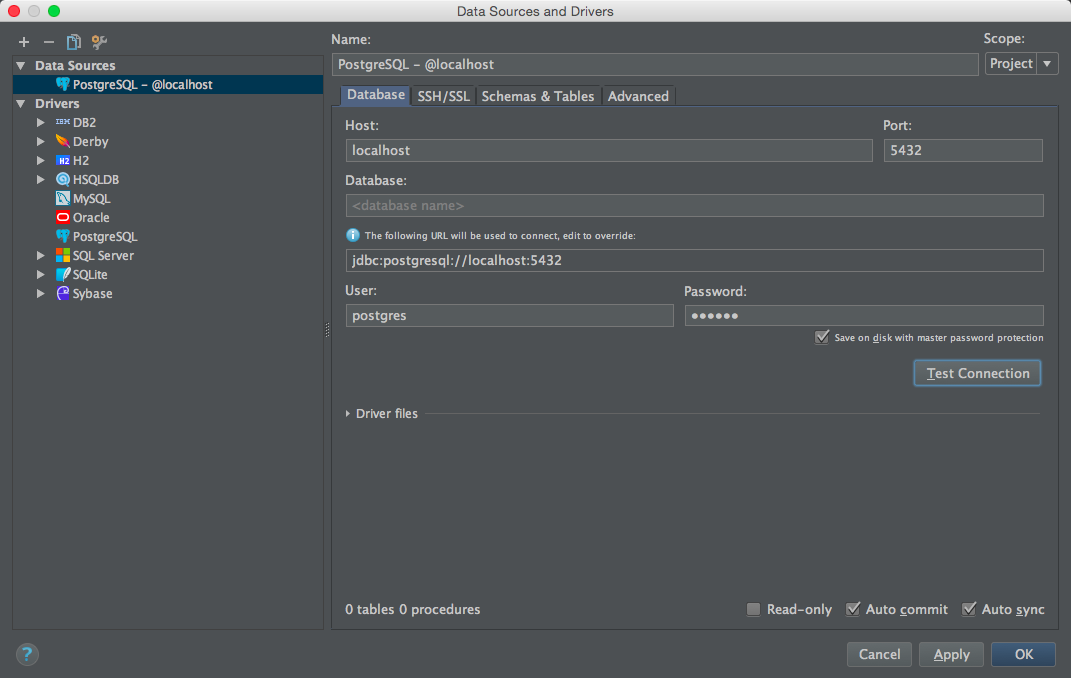Duplicate the selected data source
The height and width of the screenshot is (678, 1071).
click(74, 42)
